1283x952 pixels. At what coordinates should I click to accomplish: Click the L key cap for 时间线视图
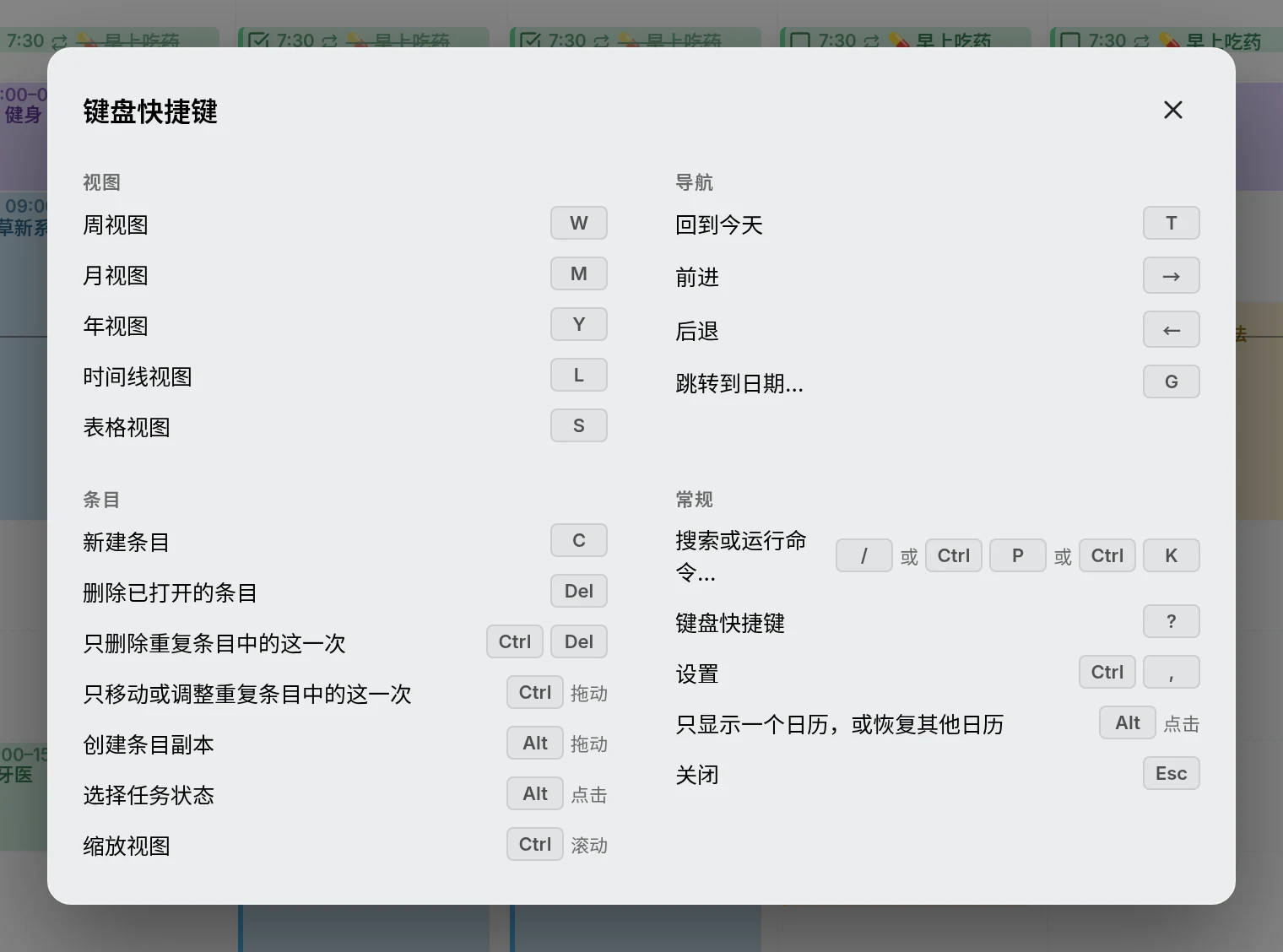point(579,376)
